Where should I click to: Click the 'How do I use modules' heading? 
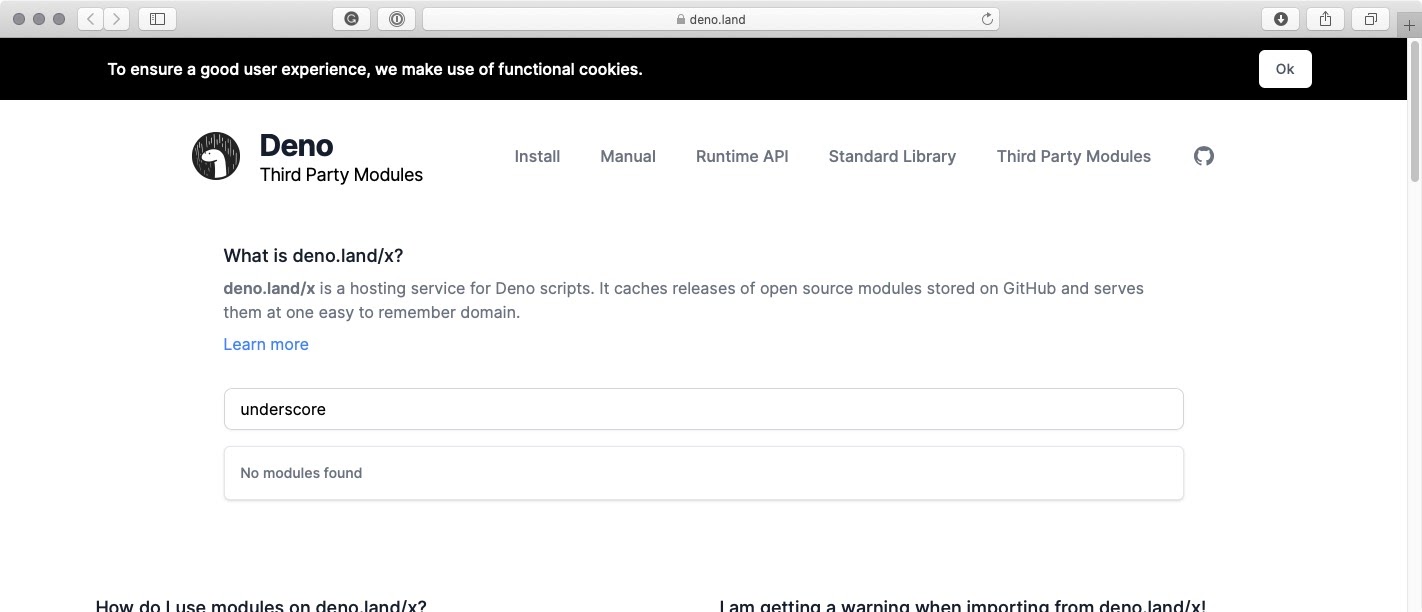(261, 605)
